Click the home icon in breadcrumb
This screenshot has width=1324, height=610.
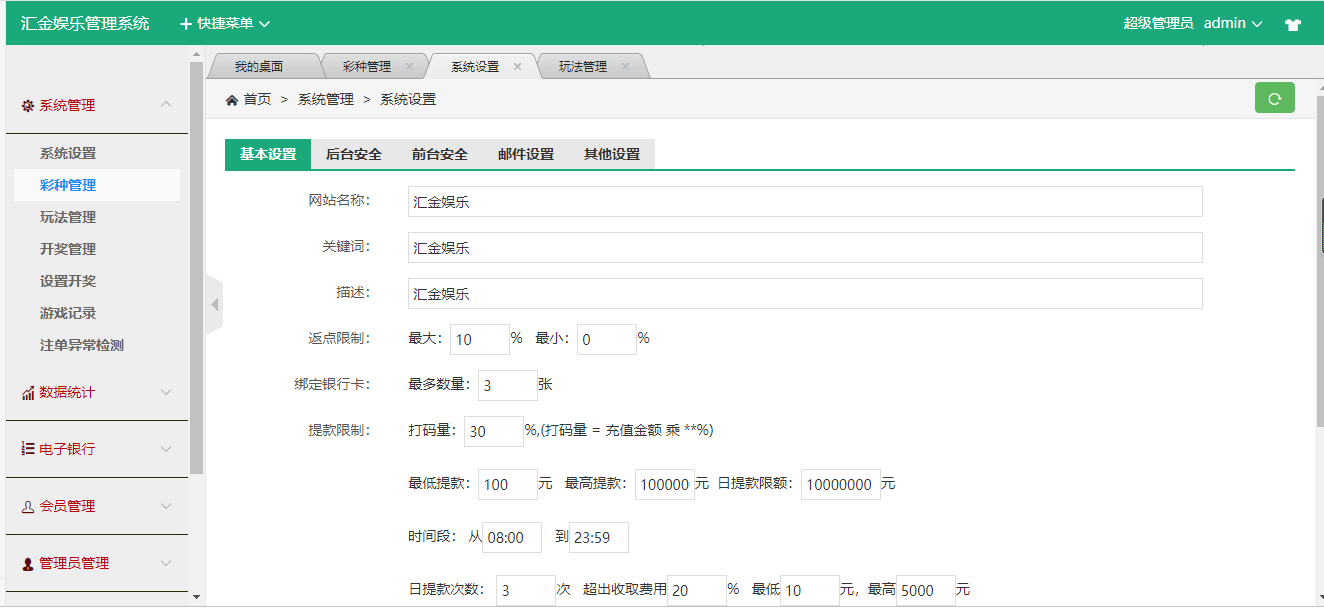[x=232, y=100]
